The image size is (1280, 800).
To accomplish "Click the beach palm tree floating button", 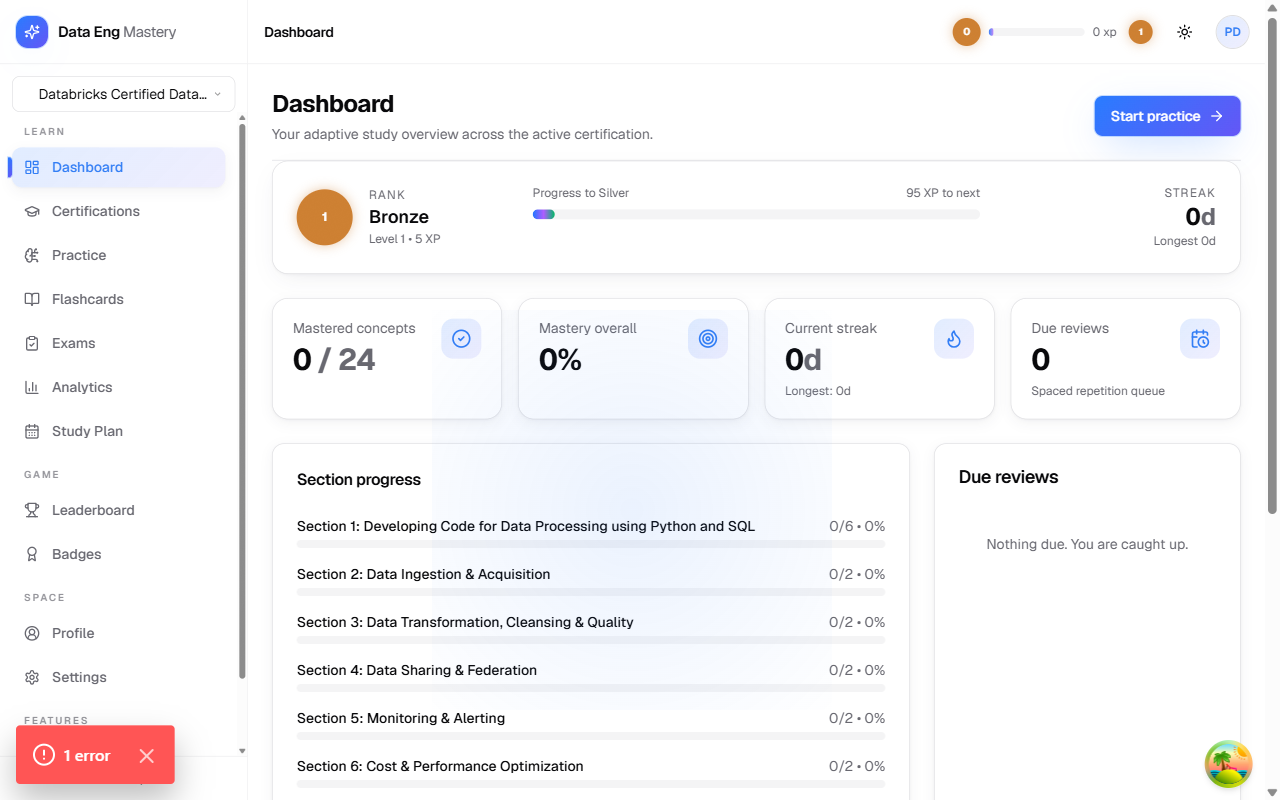I will click(1229, 765).
